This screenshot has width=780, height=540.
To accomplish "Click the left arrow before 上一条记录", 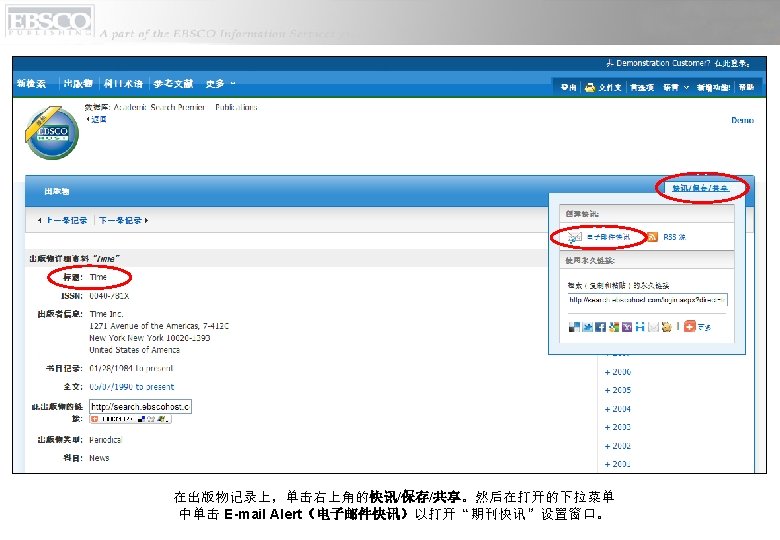I will point(39,220).
